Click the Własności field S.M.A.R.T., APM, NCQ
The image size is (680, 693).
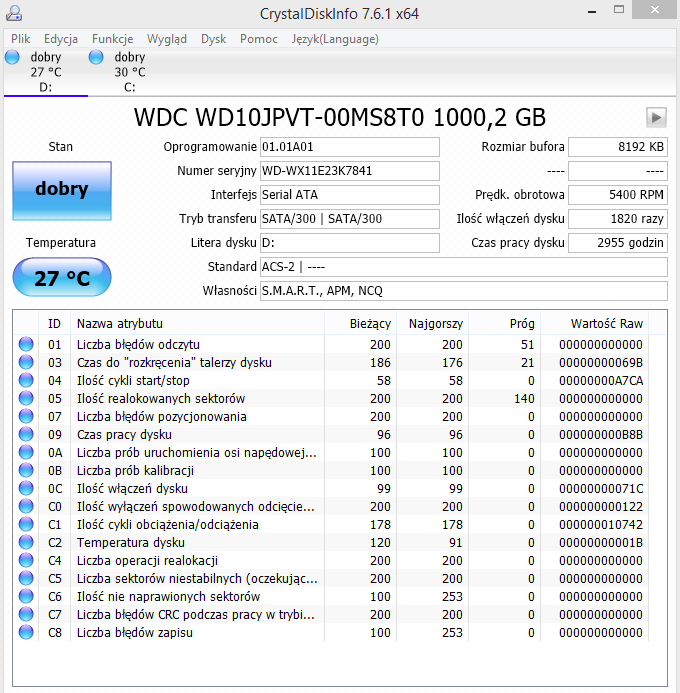pos(463,291)
